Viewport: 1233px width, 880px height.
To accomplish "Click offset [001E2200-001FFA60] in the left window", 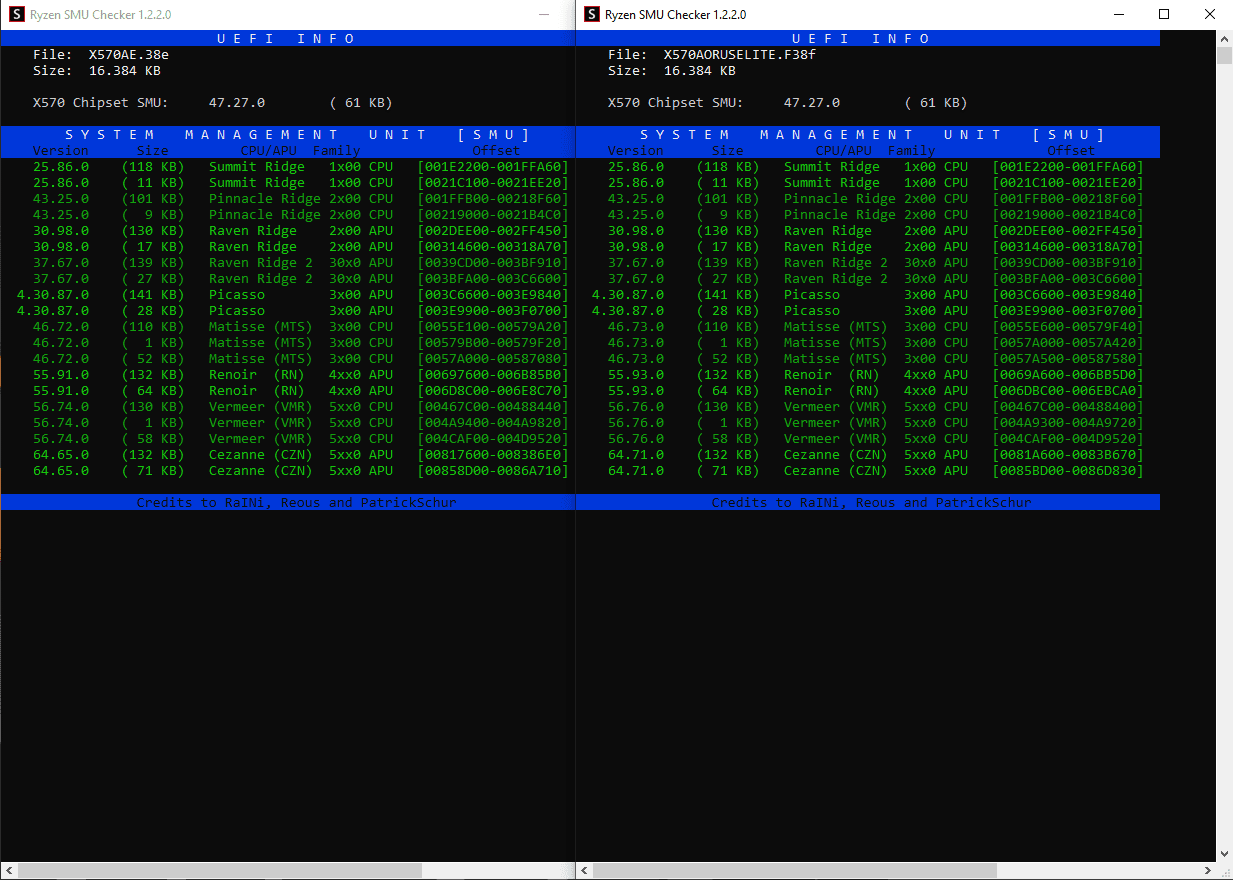I will click(x=493, y=167).
